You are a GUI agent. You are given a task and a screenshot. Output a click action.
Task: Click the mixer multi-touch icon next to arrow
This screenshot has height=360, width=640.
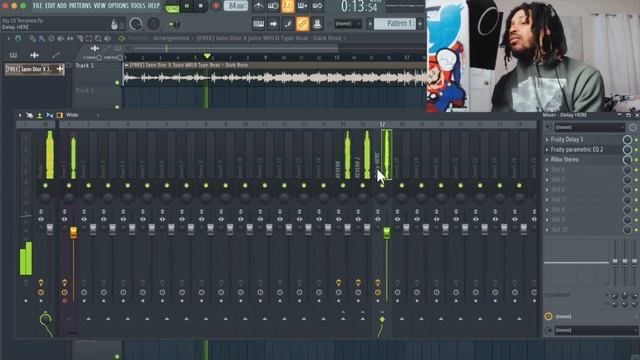[29, 116]
